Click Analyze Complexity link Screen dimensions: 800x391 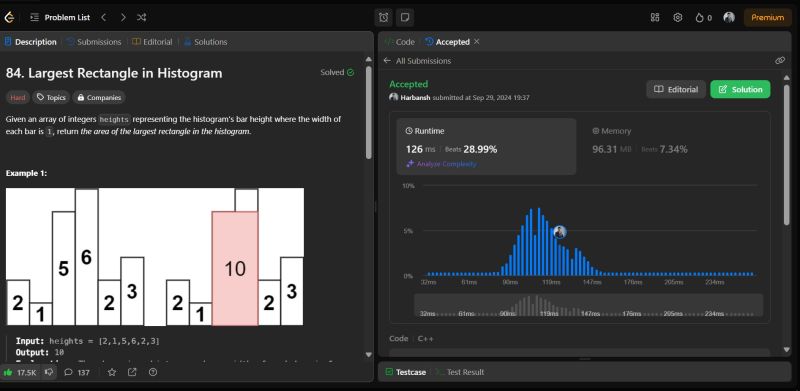point(441,164)
